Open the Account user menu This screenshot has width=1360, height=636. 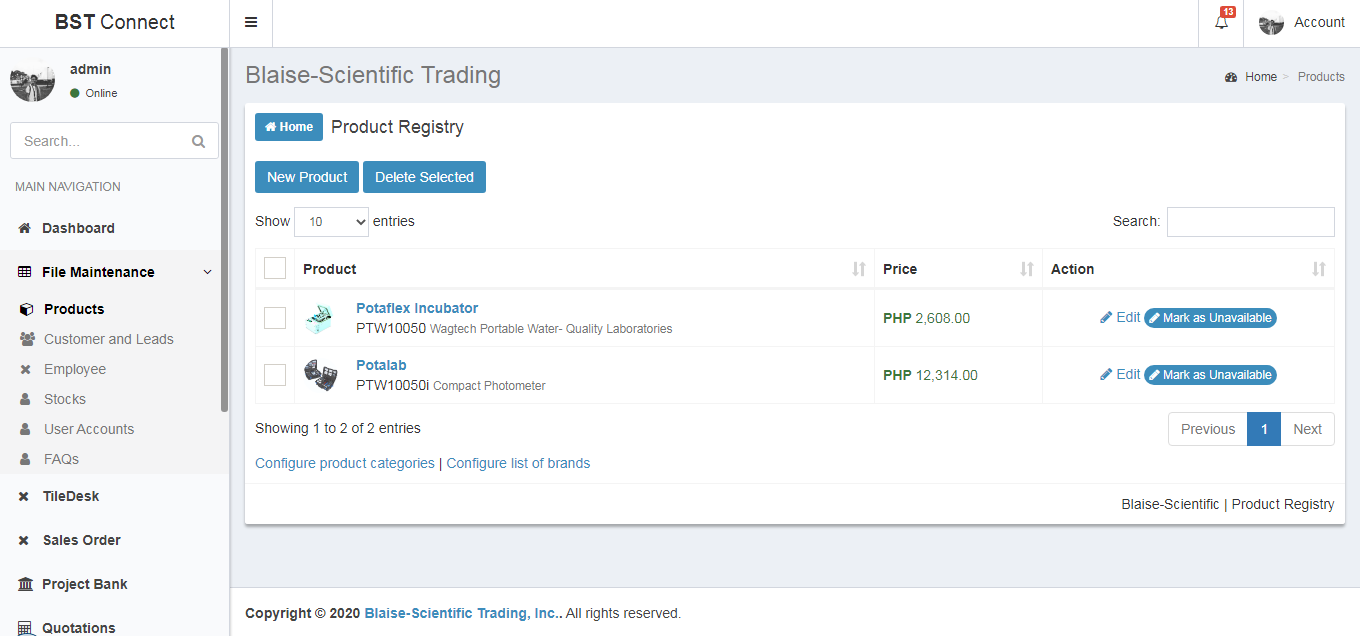[1301, 23]
